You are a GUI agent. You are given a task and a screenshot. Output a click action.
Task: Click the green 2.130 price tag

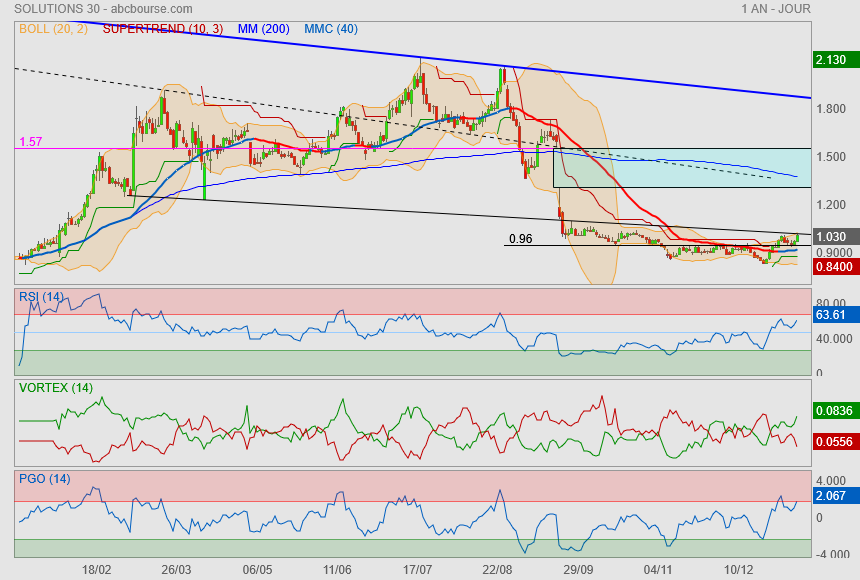832,60
